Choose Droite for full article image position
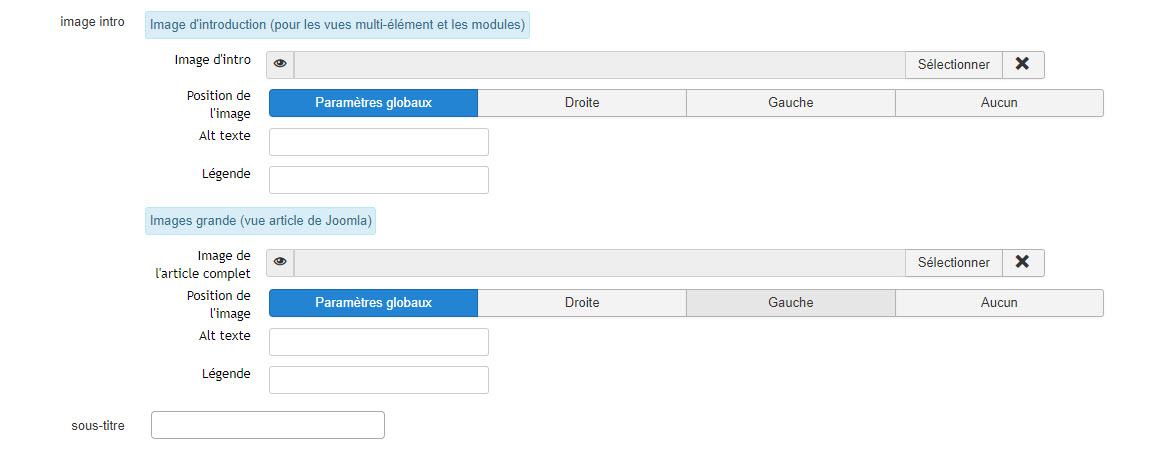Screen dimensions: 1152x451 [x=582, y=303]
